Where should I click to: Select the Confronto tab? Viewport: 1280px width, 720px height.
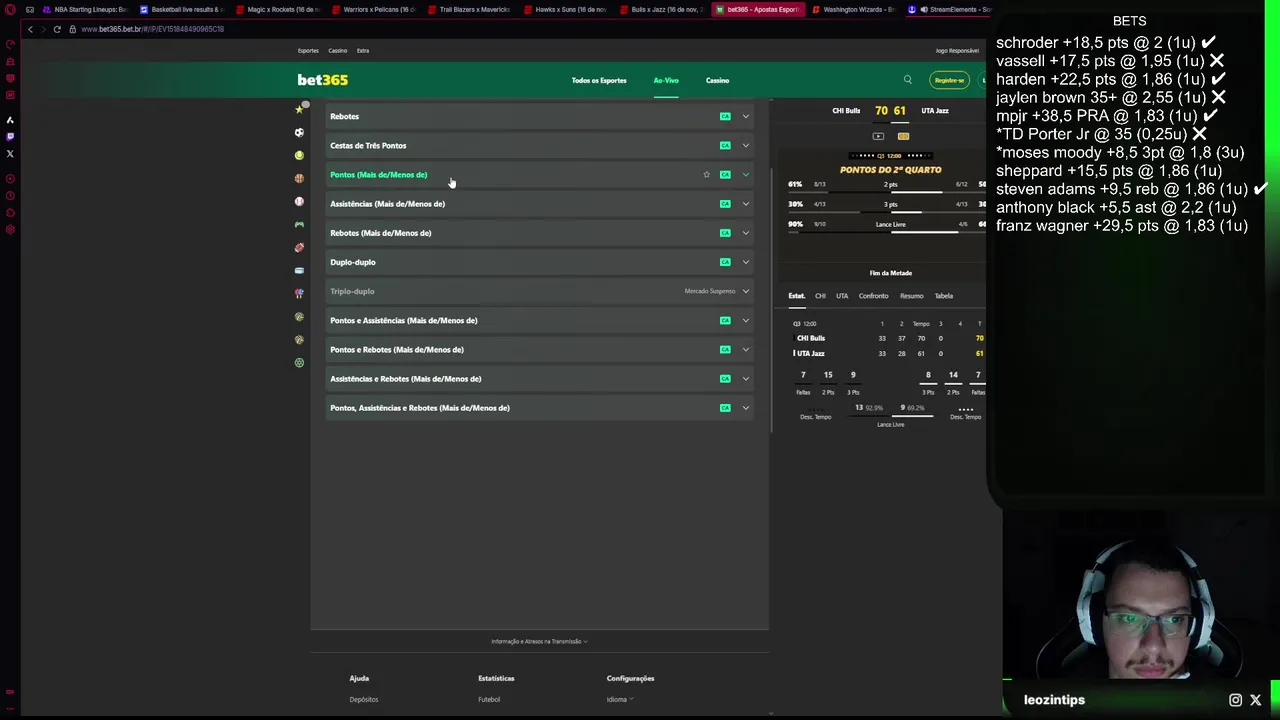tap(873, 296)
